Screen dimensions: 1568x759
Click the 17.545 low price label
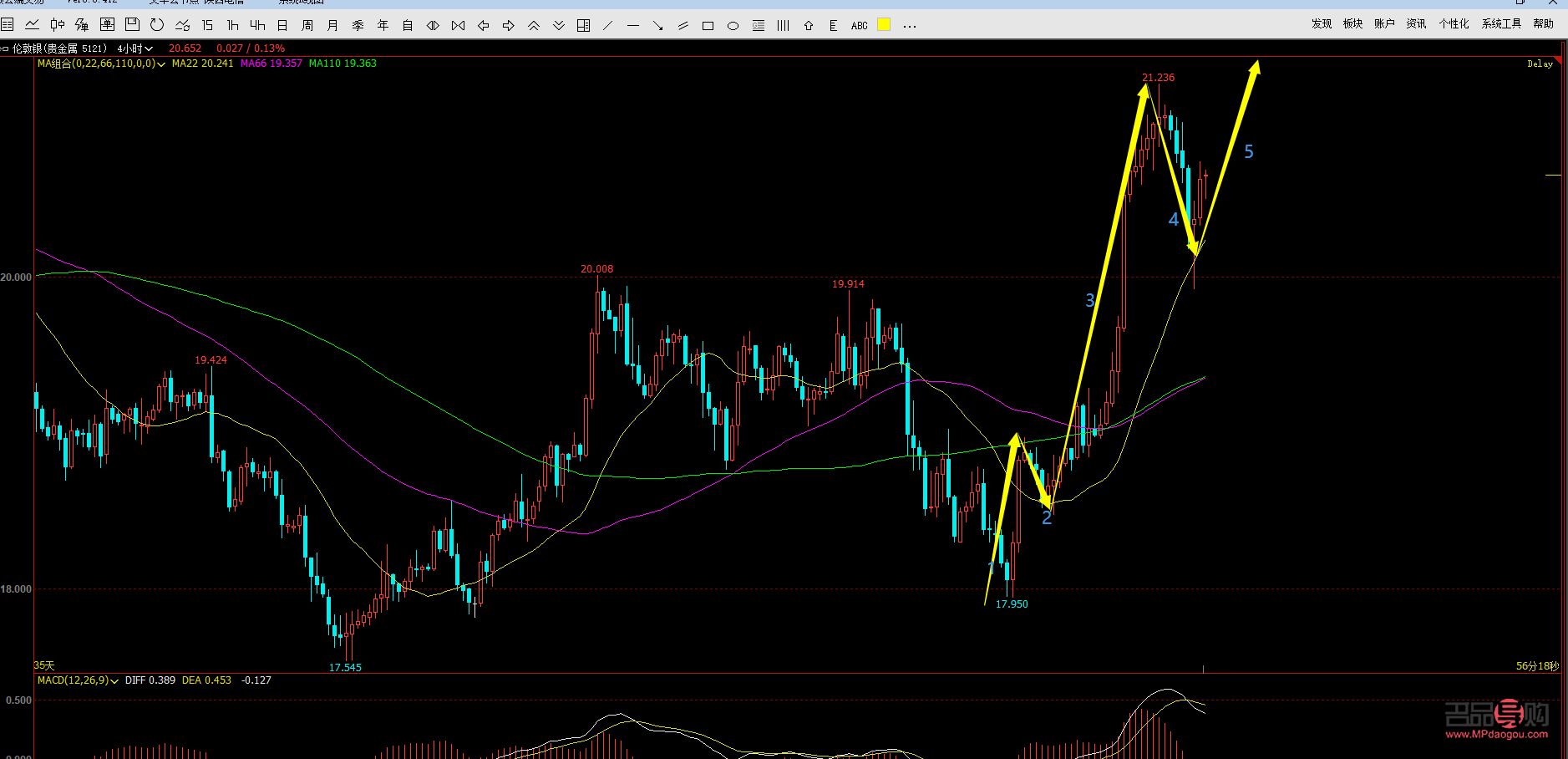pos(345,668)
